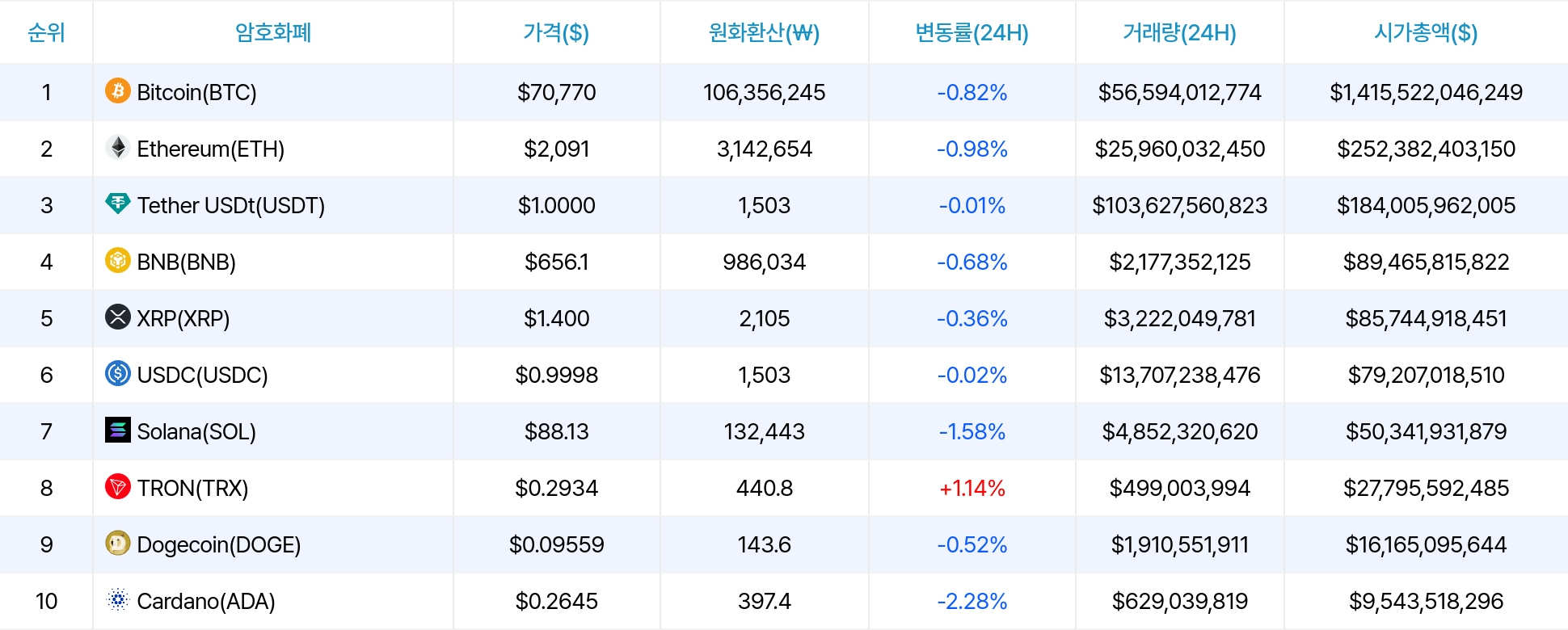Click rank number 10 cell
The height and width of the screenshot is (630, 1568).
click(46, 602)
